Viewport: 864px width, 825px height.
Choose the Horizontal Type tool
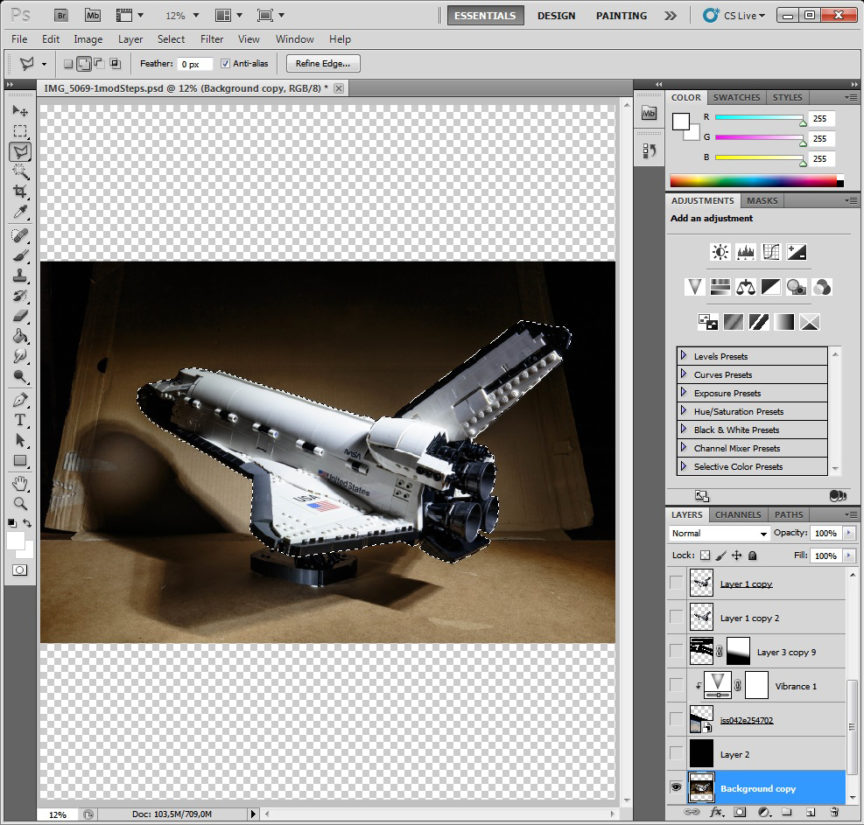pyautogui.click(x=20, y=420)
